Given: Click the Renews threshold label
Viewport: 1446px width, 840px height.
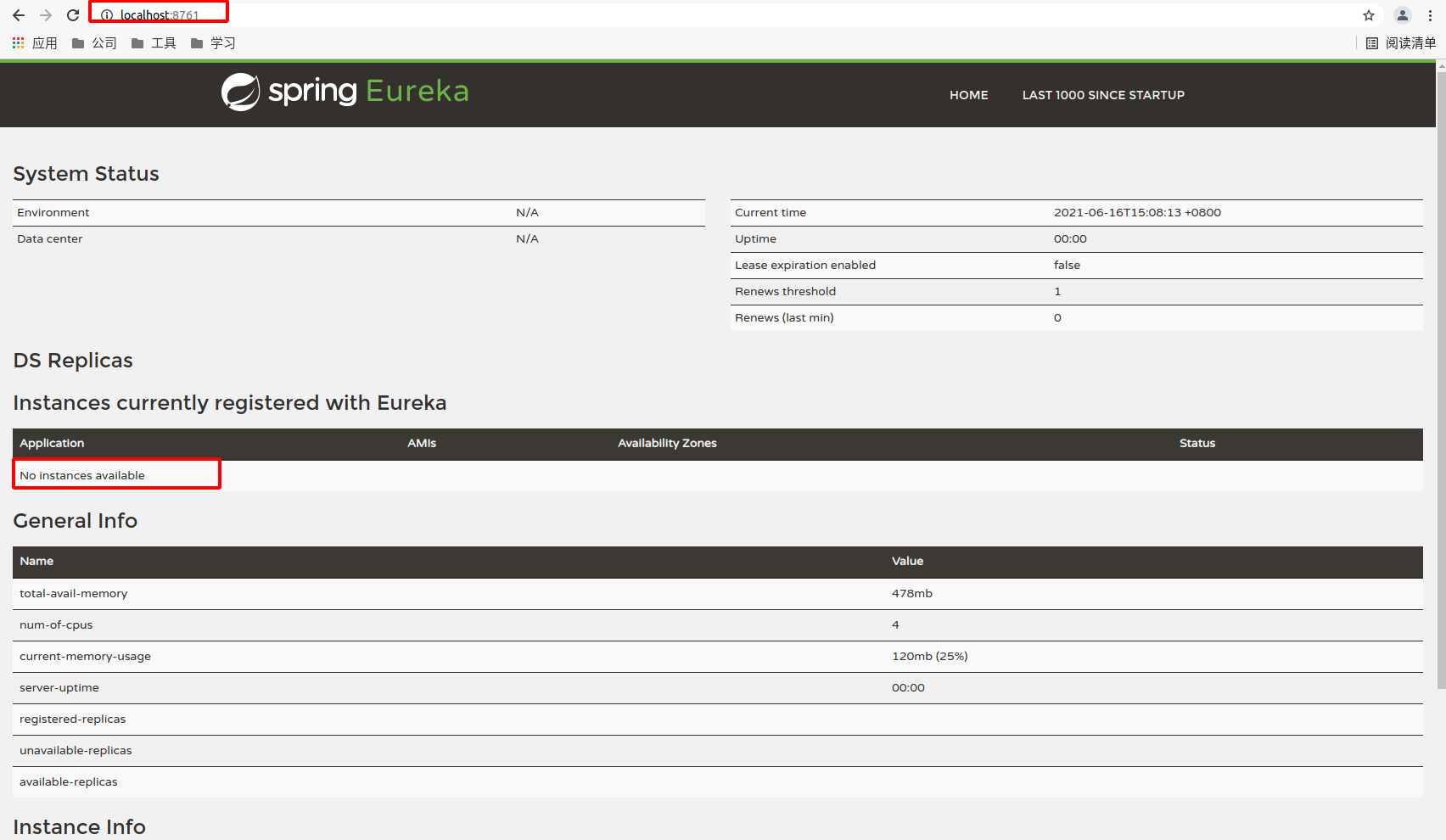Looking at the screenshot, I should point(785,292).
